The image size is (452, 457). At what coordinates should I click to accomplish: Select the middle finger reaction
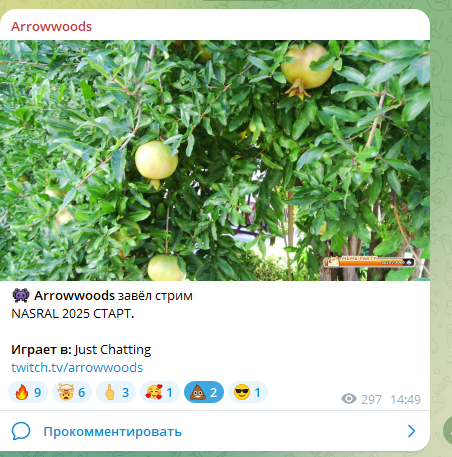pos(116,392)
